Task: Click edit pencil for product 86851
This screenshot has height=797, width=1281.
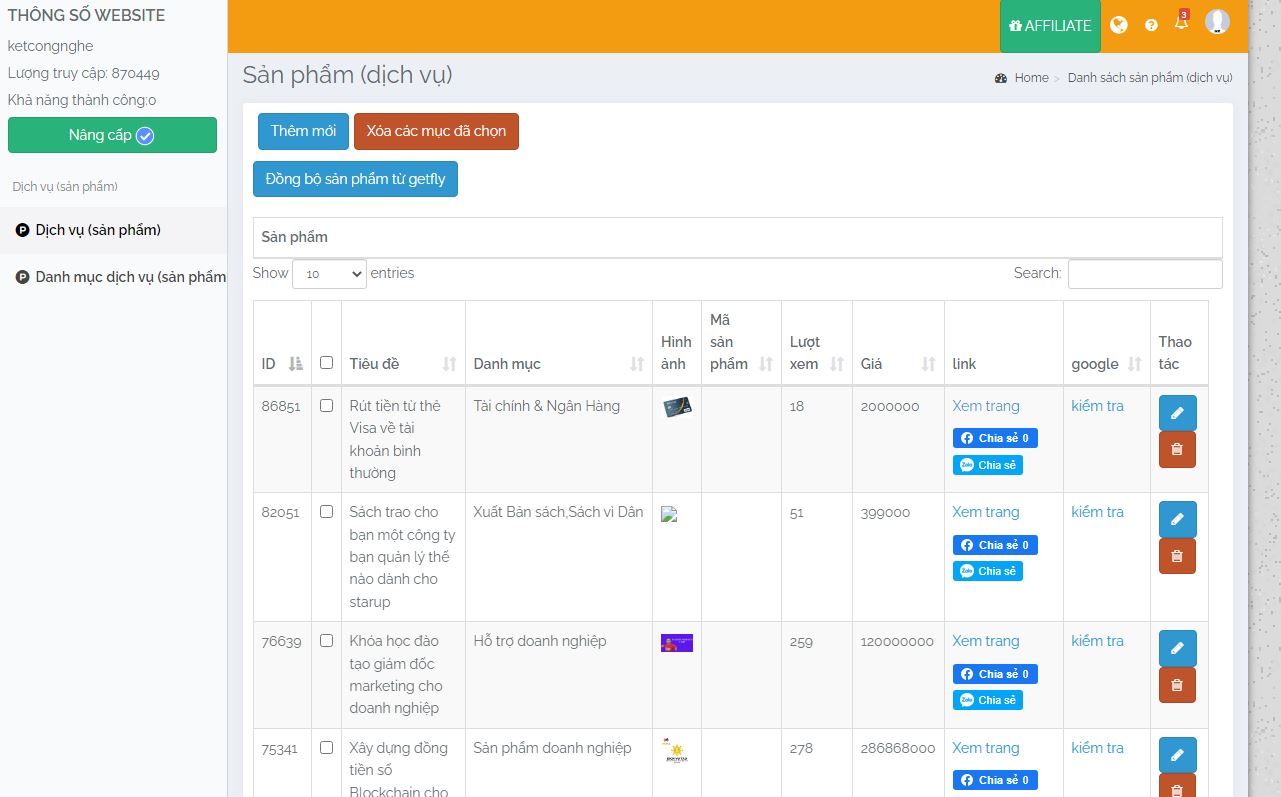Action: [1177, 413]
